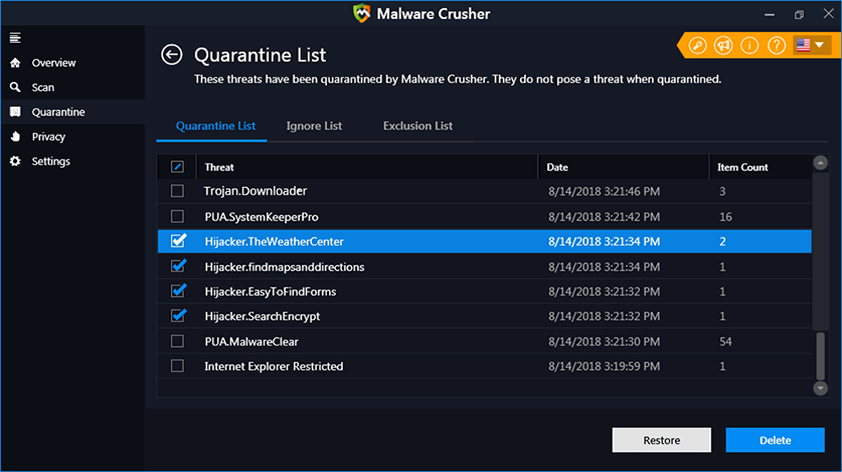Select the Hijacker.EasyToFindForms threat name

pos(270,292)
